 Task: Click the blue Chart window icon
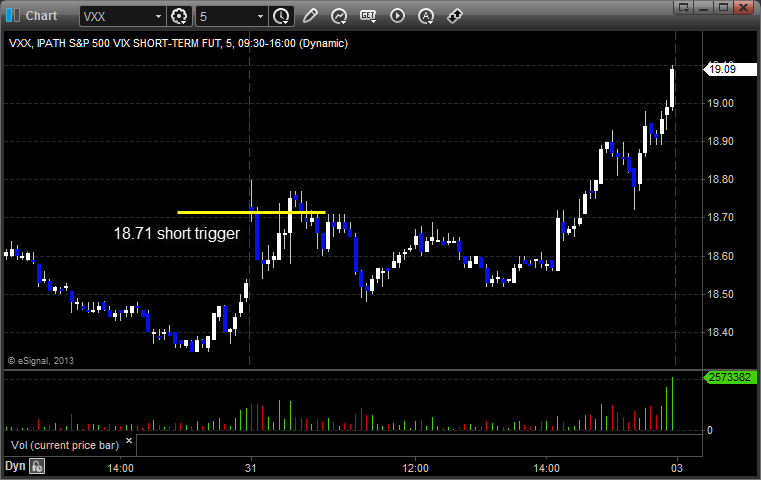click(12, 16)
